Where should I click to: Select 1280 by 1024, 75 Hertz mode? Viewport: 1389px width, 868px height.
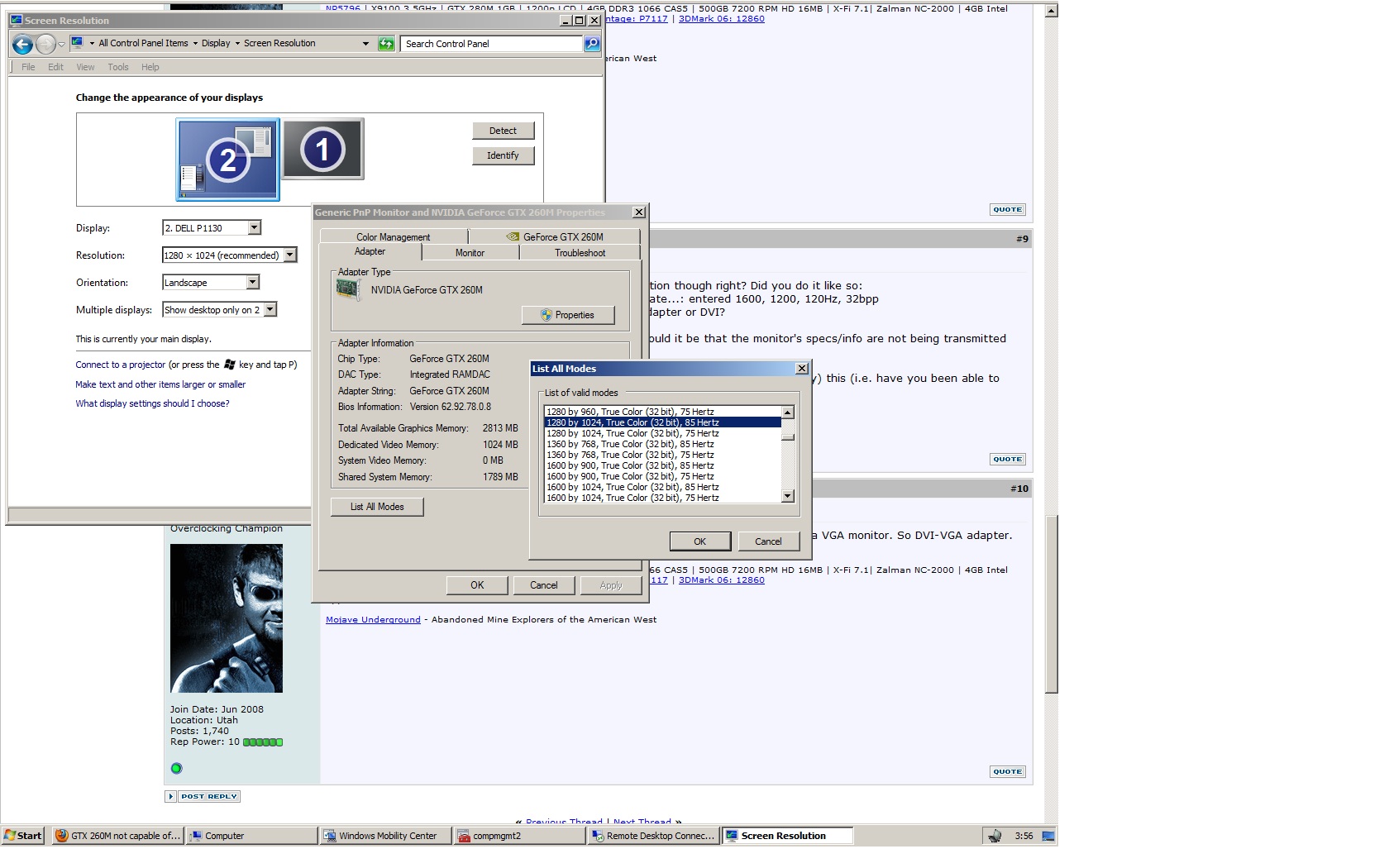pos(662,433)
